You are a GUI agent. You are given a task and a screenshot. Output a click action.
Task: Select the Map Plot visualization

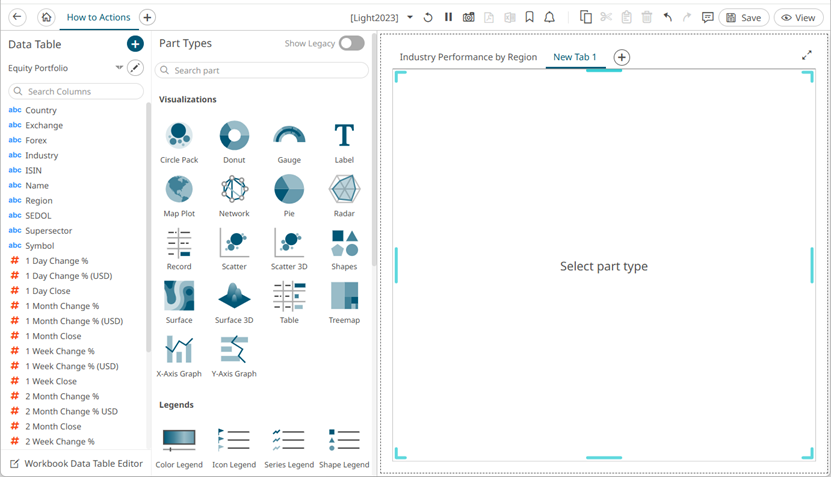click(179, 196)
